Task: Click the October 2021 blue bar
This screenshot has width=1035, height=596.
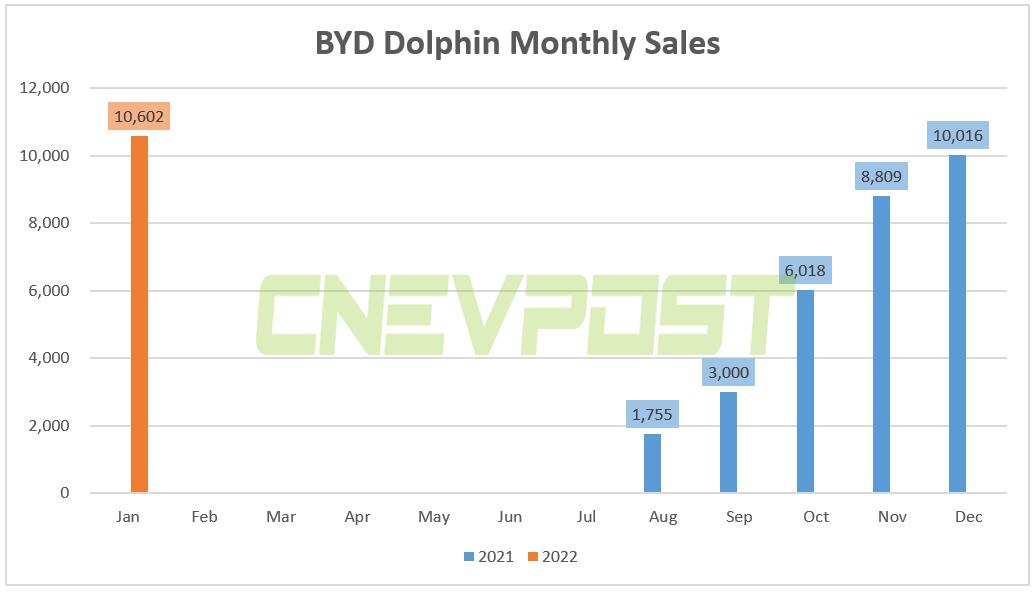Action: pos(805,391)
